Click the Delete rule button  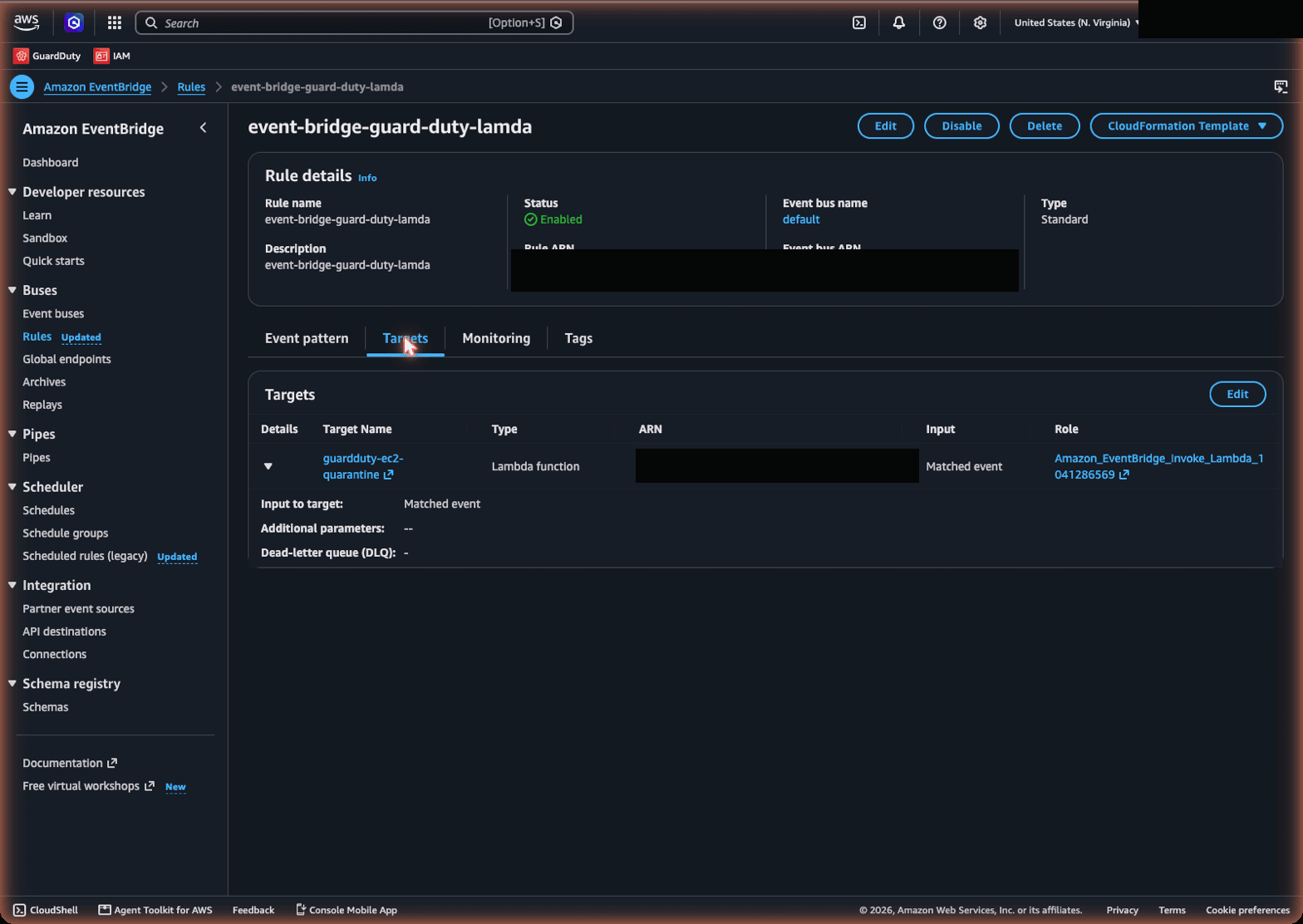coord(1045,126)
